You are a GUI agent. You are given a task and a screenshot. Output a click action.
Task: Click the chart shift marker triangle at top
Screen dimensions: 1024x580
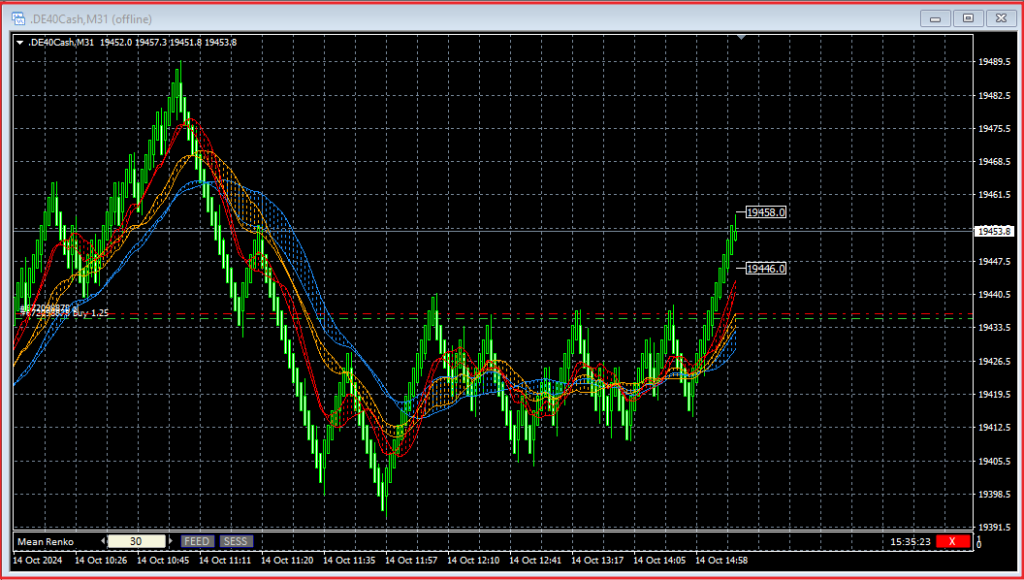(741, 37)
